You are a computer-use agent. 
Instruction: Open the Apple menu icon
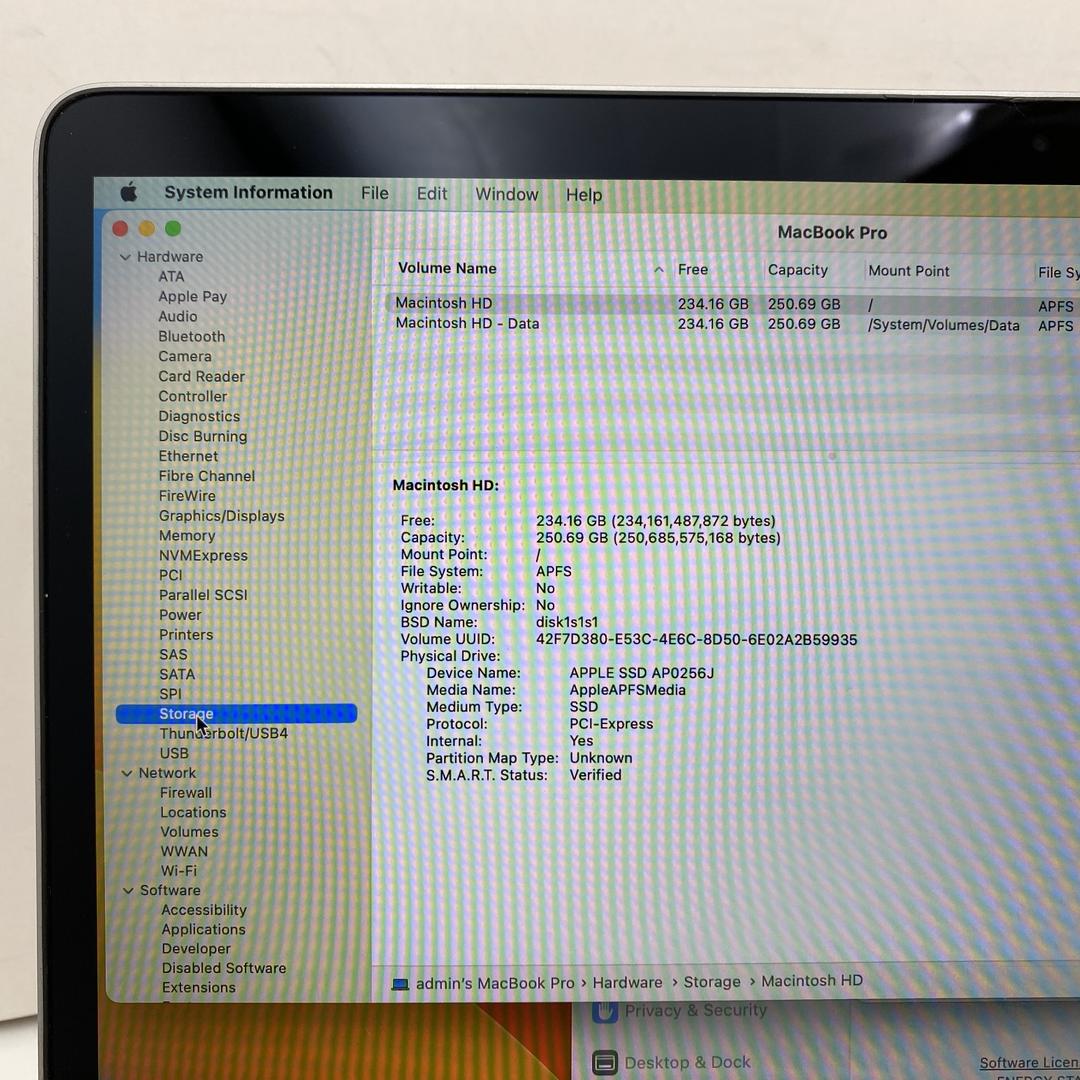129,192
